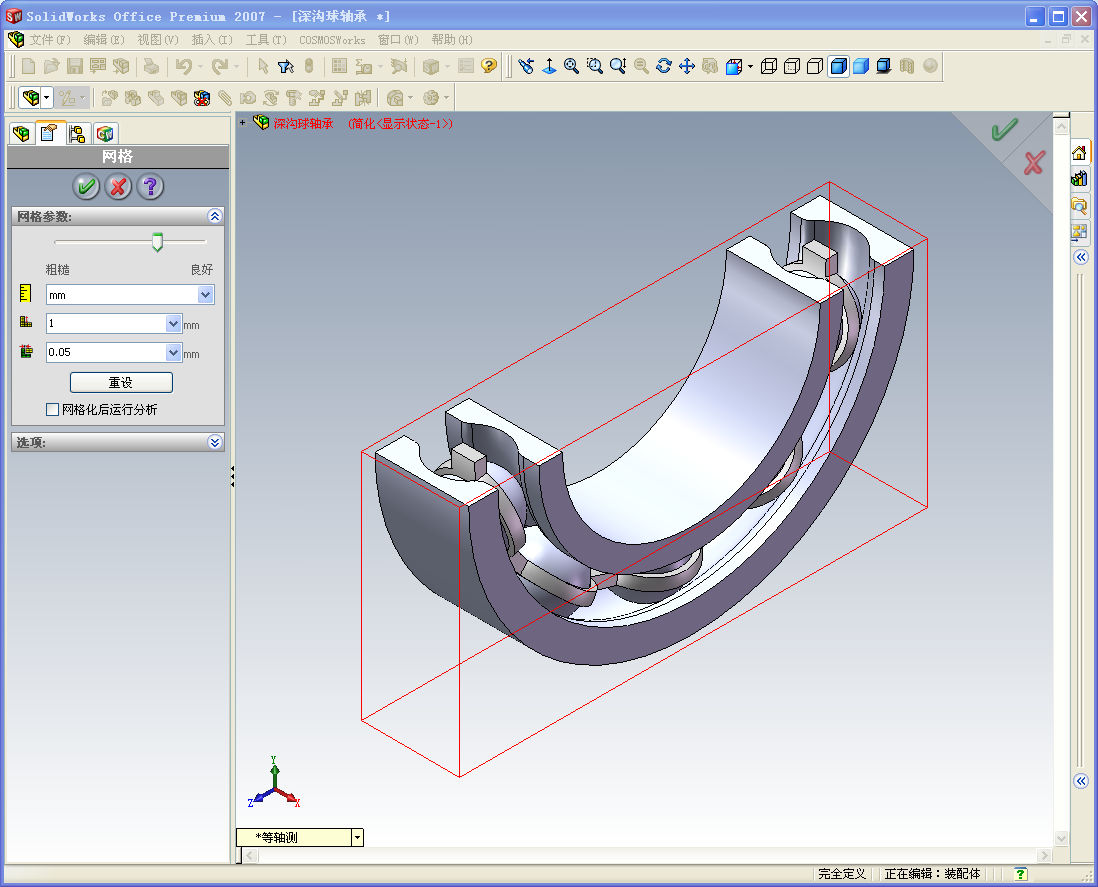Cancel mesh panel with red X button
This screenshot has height=887, width=1098.
click(x=118, y=186)
